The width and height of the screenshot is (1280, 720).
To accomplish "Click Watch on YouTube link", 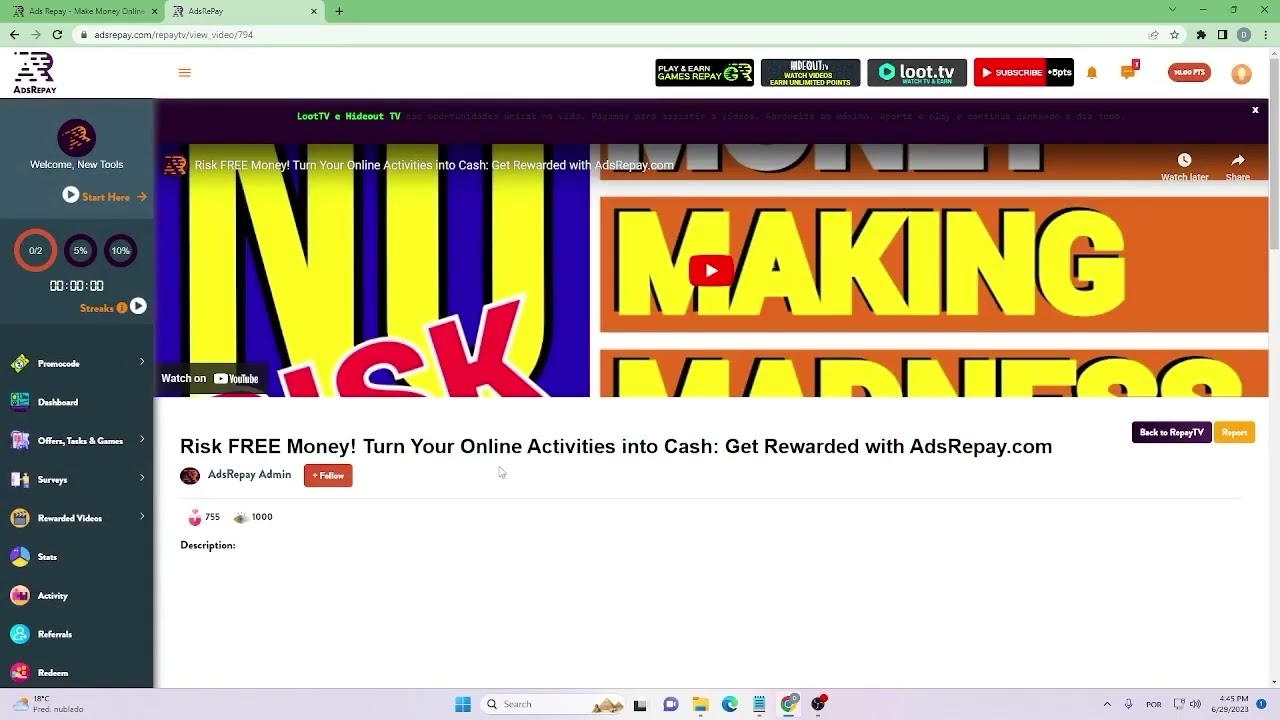I will (210, 378).
